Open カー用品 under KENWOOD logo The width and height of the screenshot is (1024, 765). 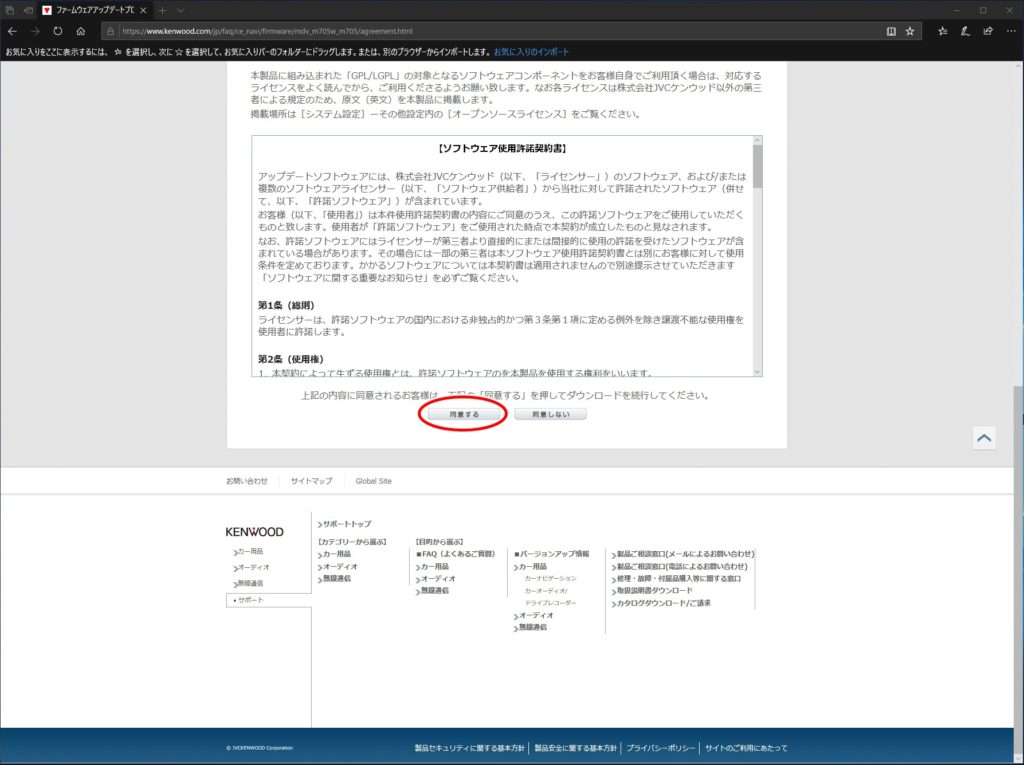point(249,552)
